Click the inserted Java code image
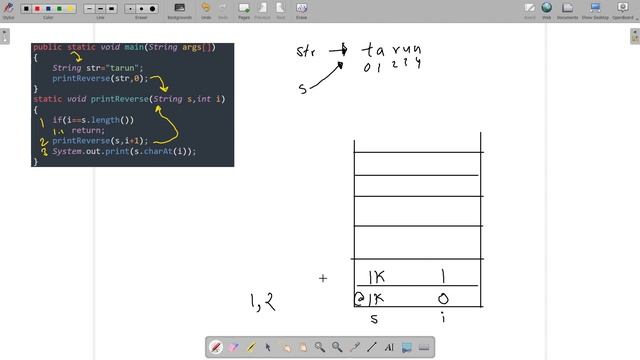640x360 pixels. (133, 104)
